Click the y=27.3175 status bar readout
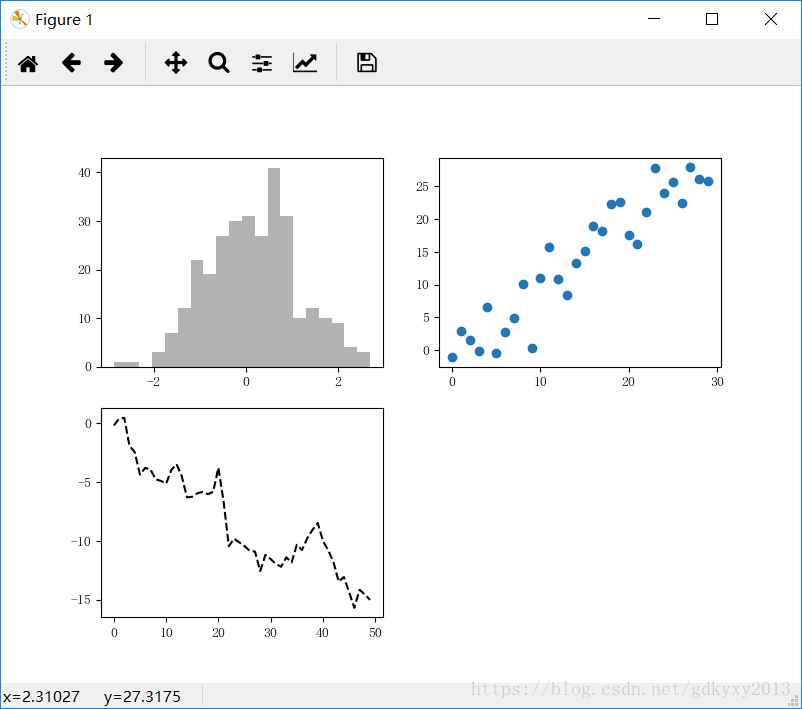 point(142,696)
